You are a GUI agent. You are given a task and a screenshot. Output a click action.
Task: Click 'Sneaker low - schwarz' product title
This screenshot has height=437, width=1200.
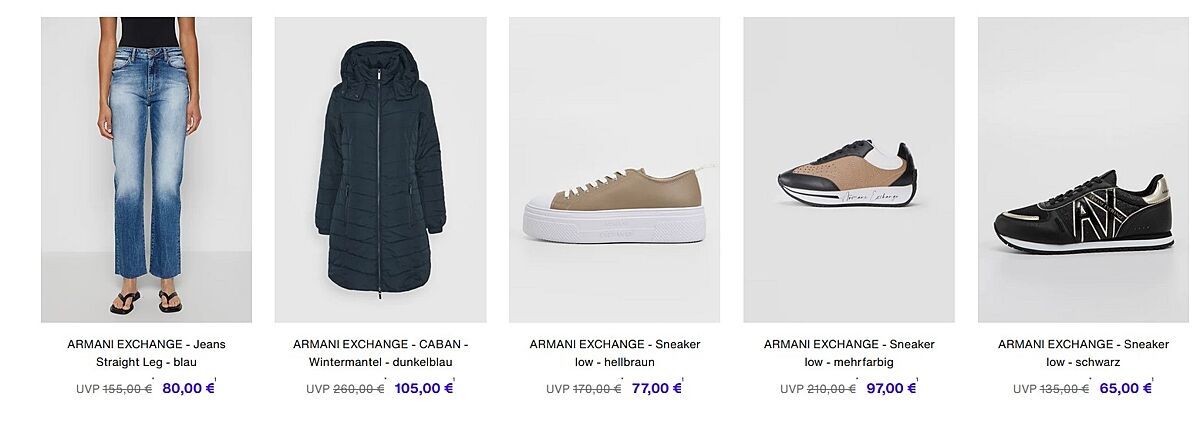click(x=1083, y=353)
